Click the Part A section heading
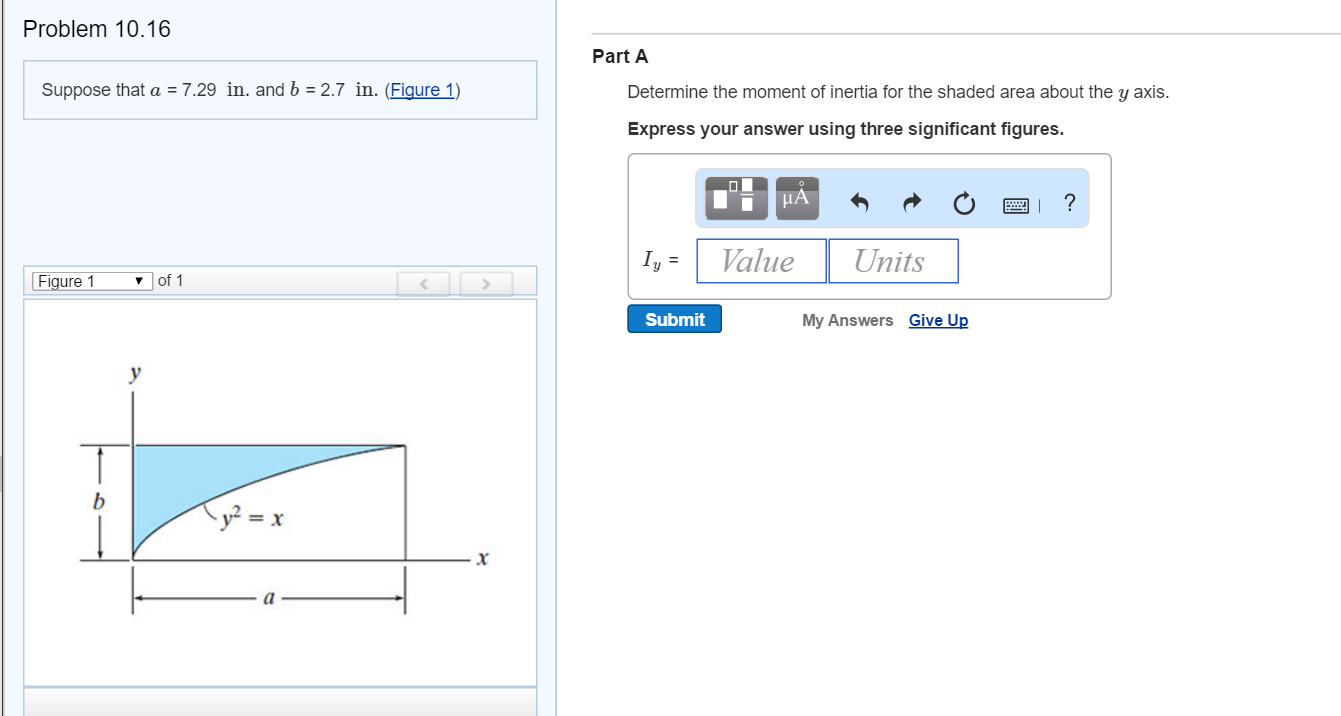This screenshot has height=716, width=1341. pyautogui.click(x=620, y=57)
